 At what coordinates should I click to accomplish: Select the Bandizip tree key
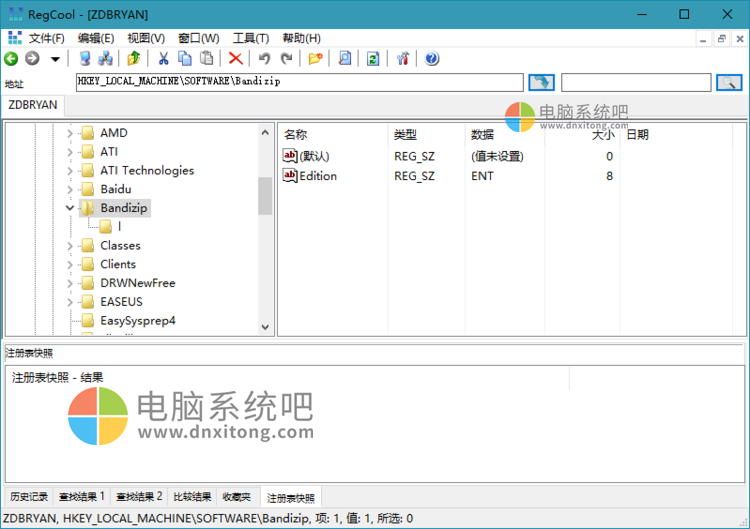[123, 208]
